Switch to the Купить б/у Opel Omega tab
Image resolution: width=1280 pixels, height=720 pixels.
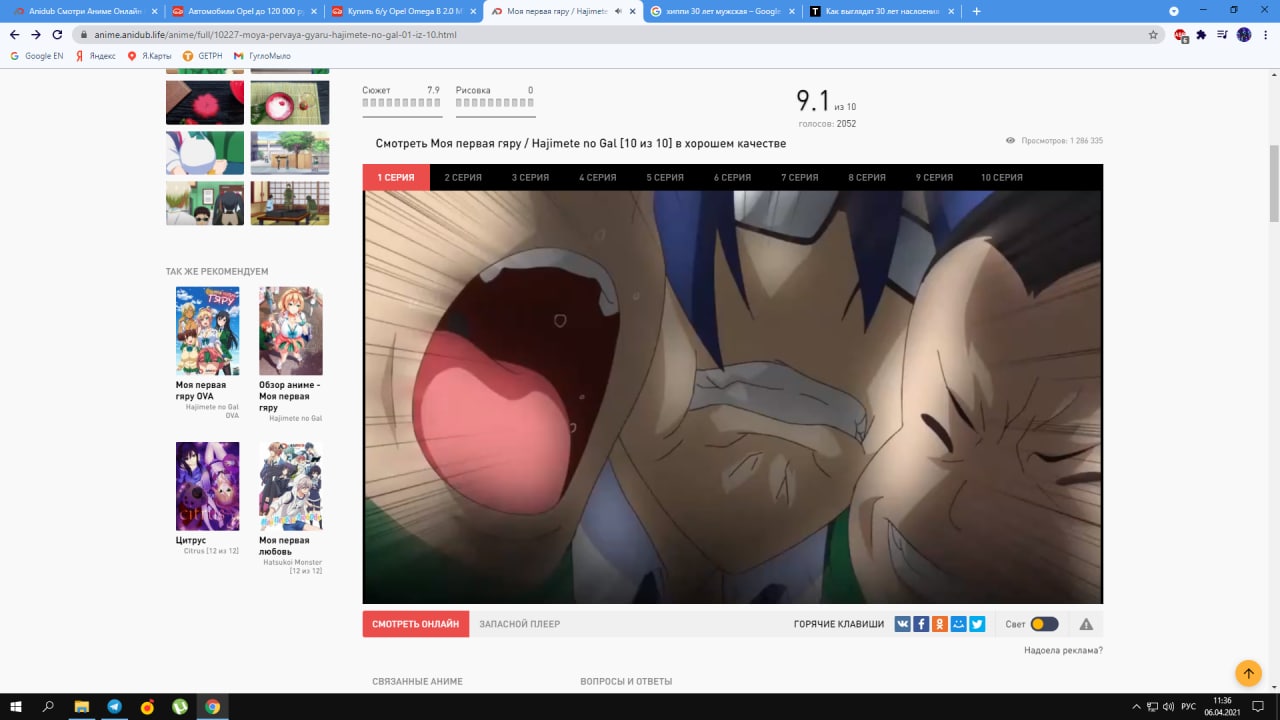[x=403, y=11]
